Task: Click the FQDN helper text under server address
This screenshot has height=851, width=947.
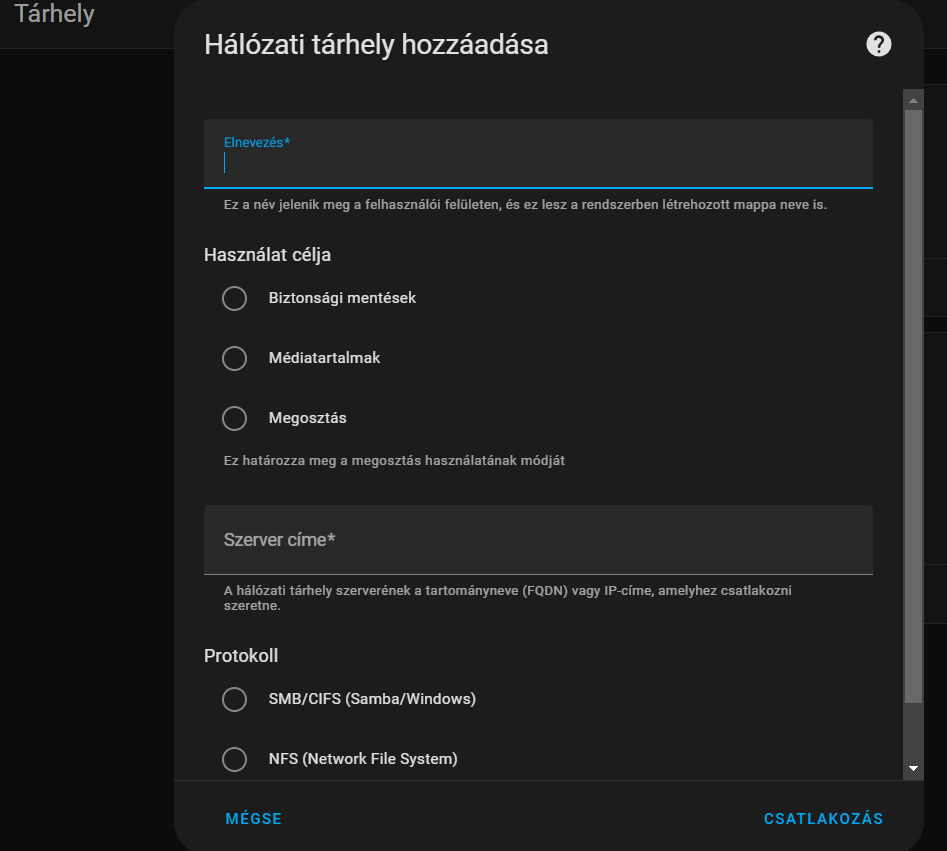Action: [507, 598]
